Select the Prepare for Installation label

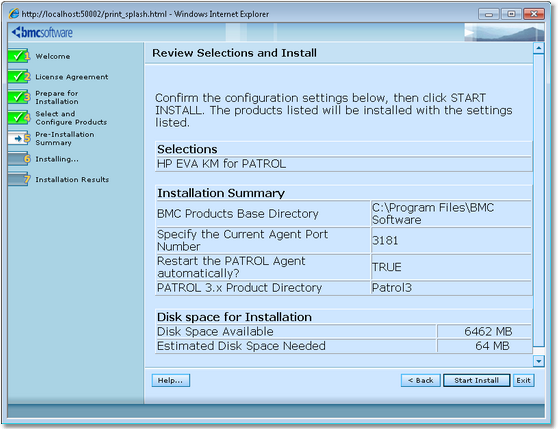[57, 97]
